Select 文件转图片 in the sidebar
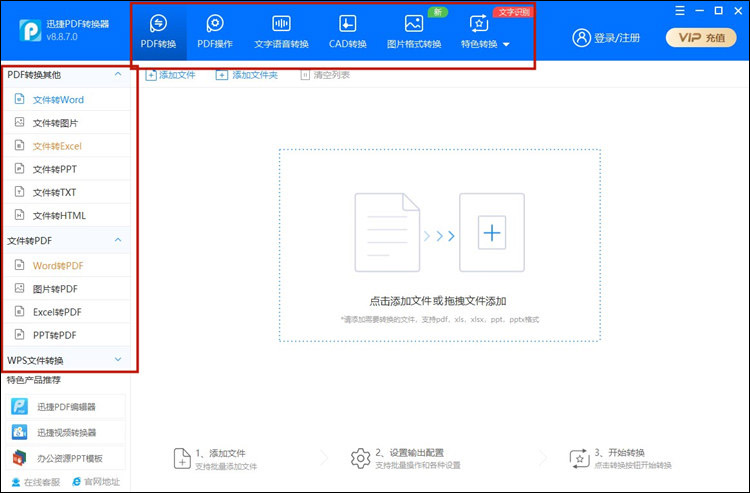 click(x=67, y=123)
